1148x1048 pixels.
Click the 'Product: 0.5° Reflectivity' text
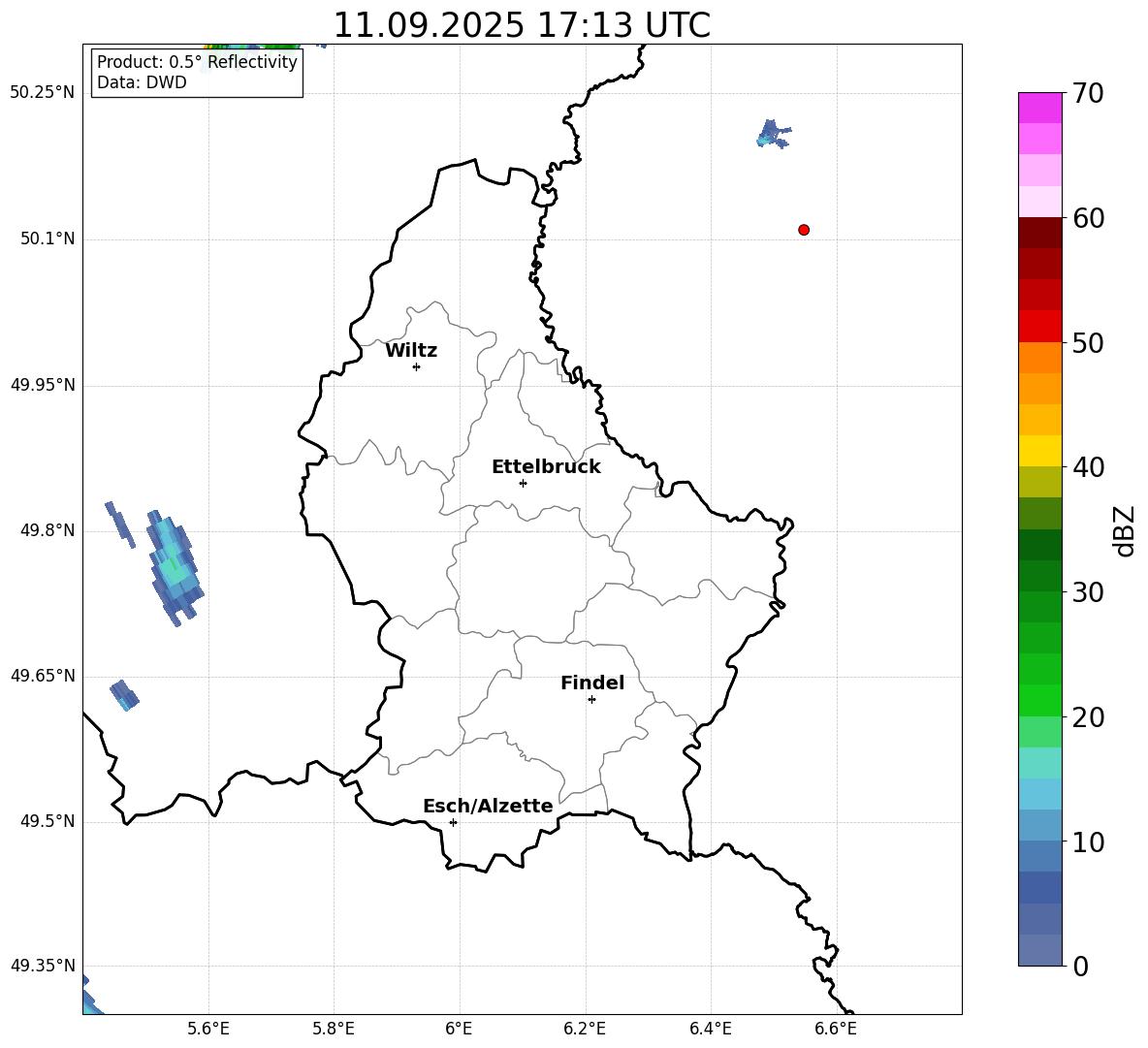click(x=197, y=62)
